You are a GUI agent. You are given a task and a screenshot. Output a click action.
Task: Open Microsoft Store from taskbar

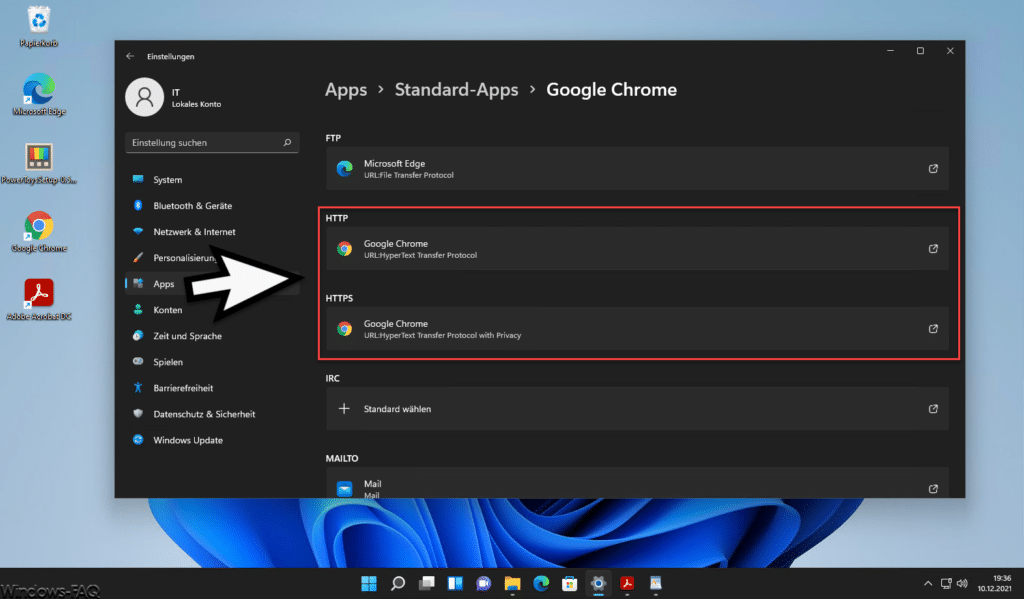[x=569, y=583]
